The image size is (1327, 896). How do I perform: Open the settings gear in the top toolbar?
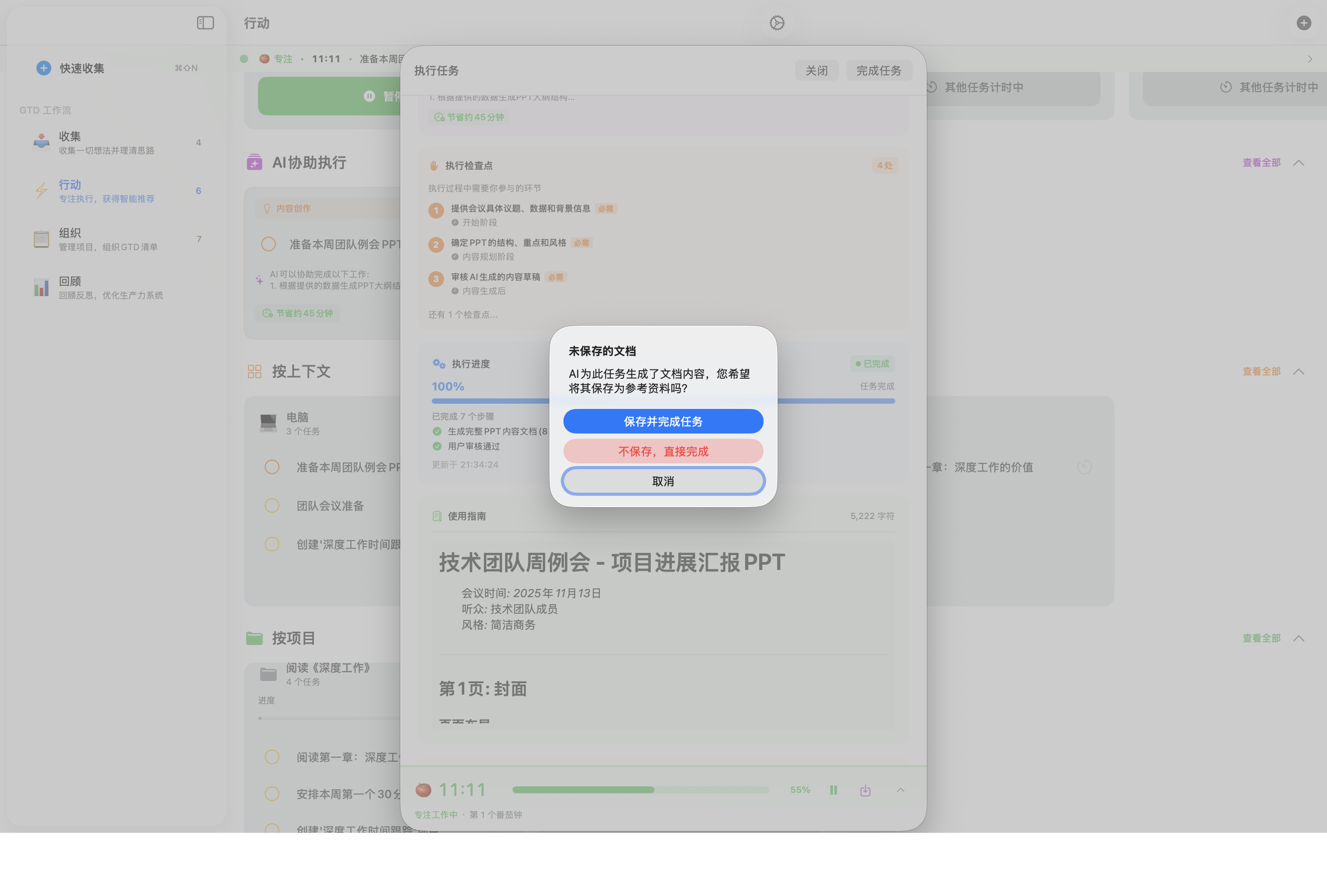point(777,23)
